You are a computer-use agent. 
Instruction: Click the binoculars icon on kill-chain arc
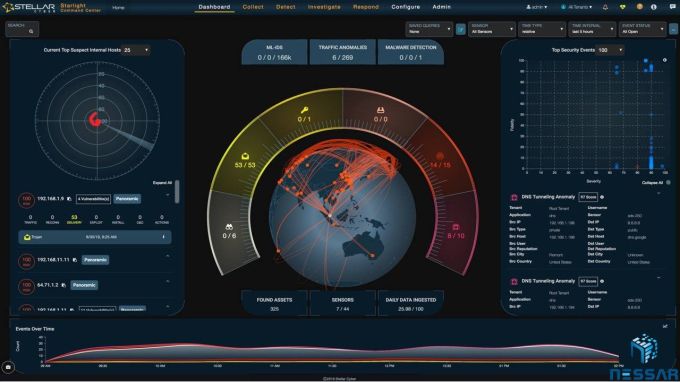[229, 227]
